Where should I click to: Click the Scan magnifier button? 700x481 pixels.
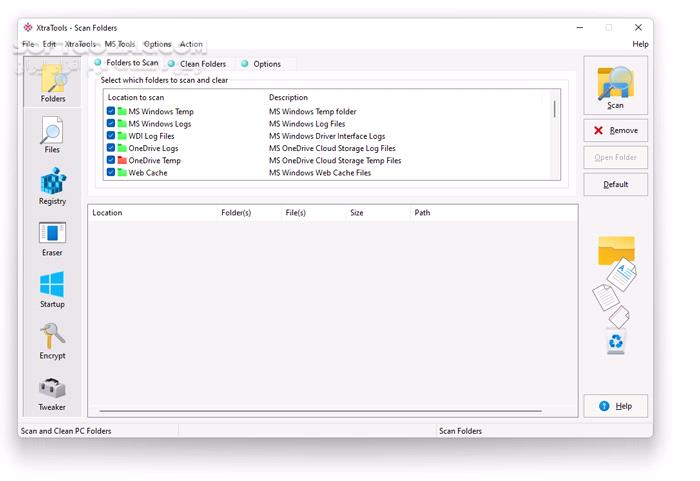pyautogui.click(x=615, y=86)
